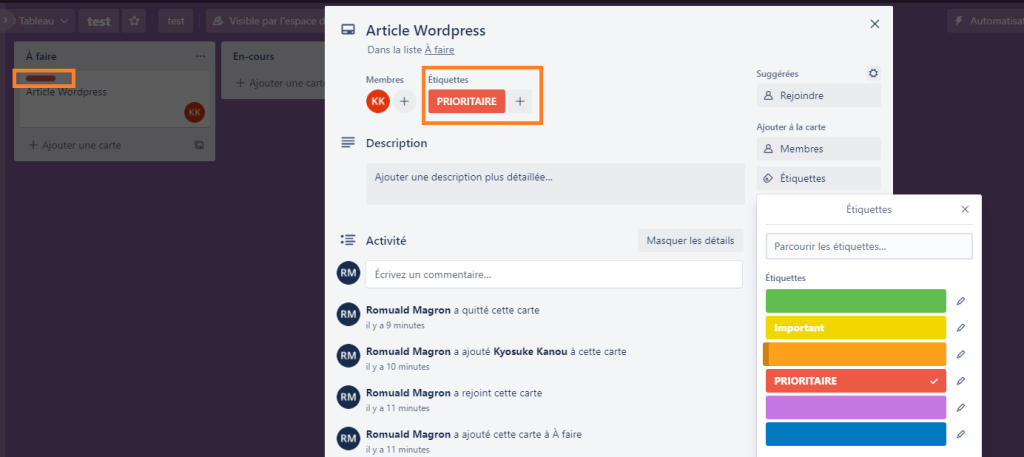The height and width of the screenshot is (457, 1024).
Task: Add a label with the plus beside PRIORITAIRE
Action: coord(520,101)
